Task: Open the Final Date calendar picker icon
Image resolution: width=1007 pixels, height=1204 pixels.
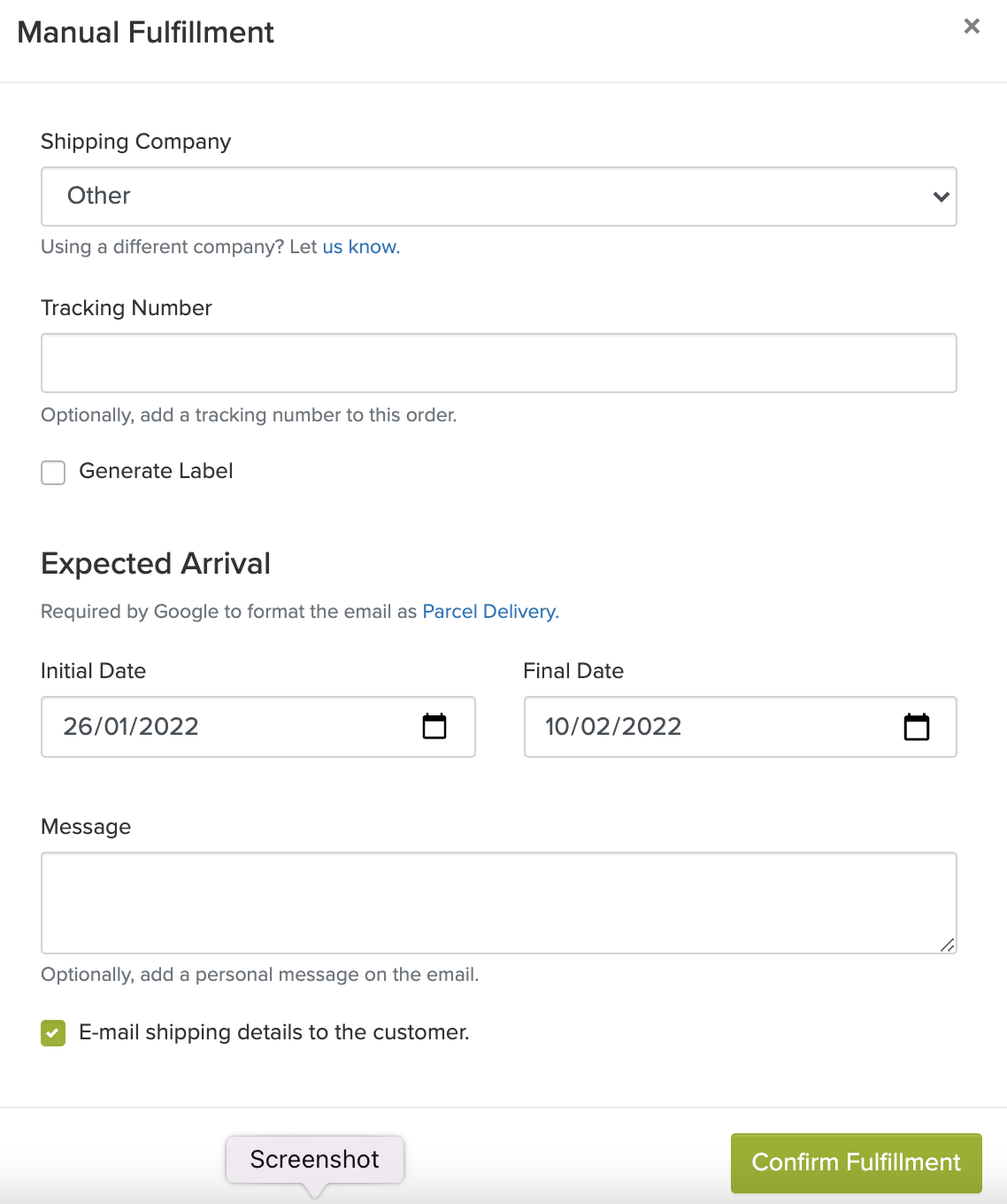Action: 917,727
